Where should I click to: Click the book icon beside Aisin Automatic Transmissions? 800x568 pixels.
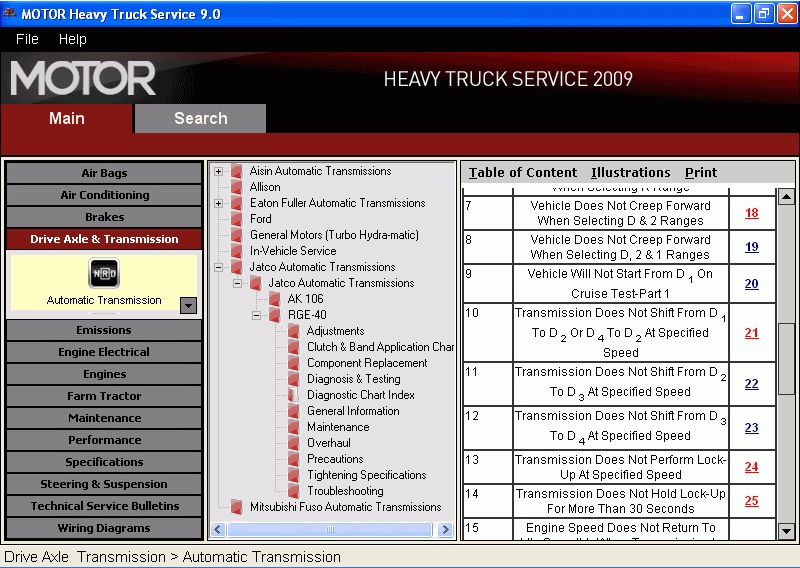(x=236, y=171)
